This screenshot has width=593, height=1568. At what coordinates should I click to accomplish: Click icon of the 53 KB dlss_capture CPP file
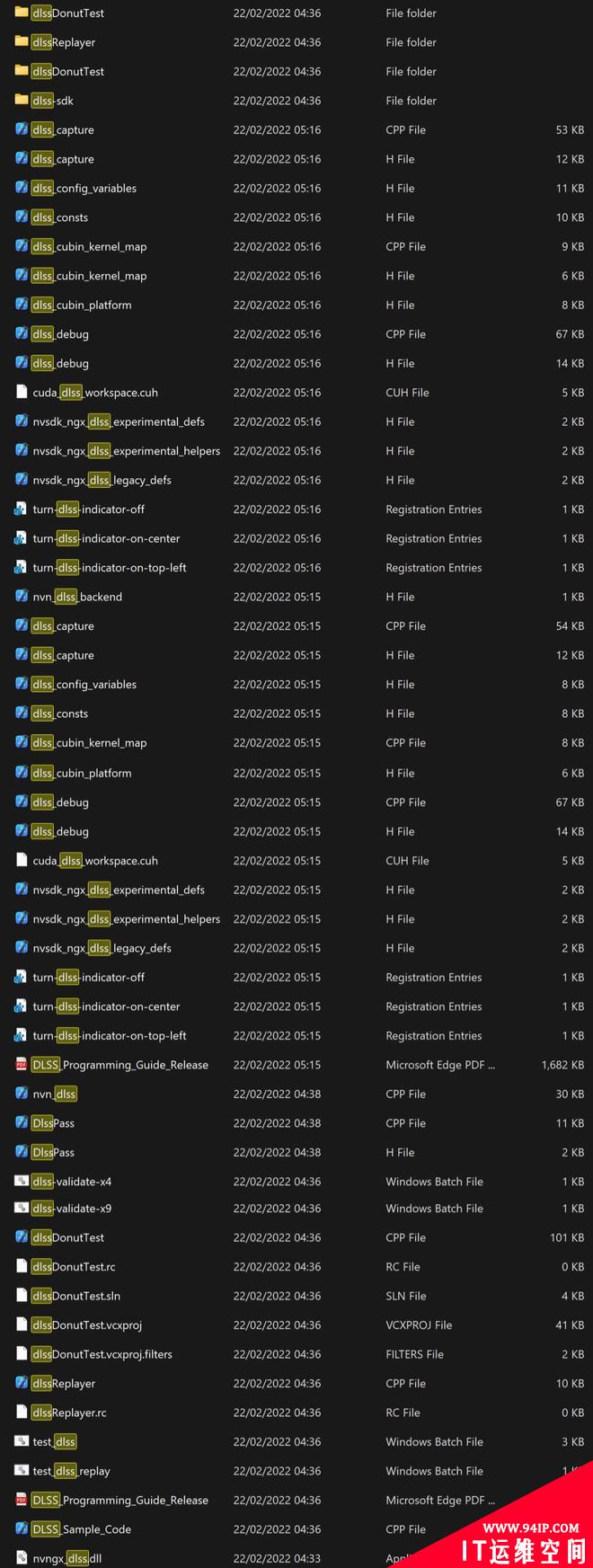click(x=22, y=129)
